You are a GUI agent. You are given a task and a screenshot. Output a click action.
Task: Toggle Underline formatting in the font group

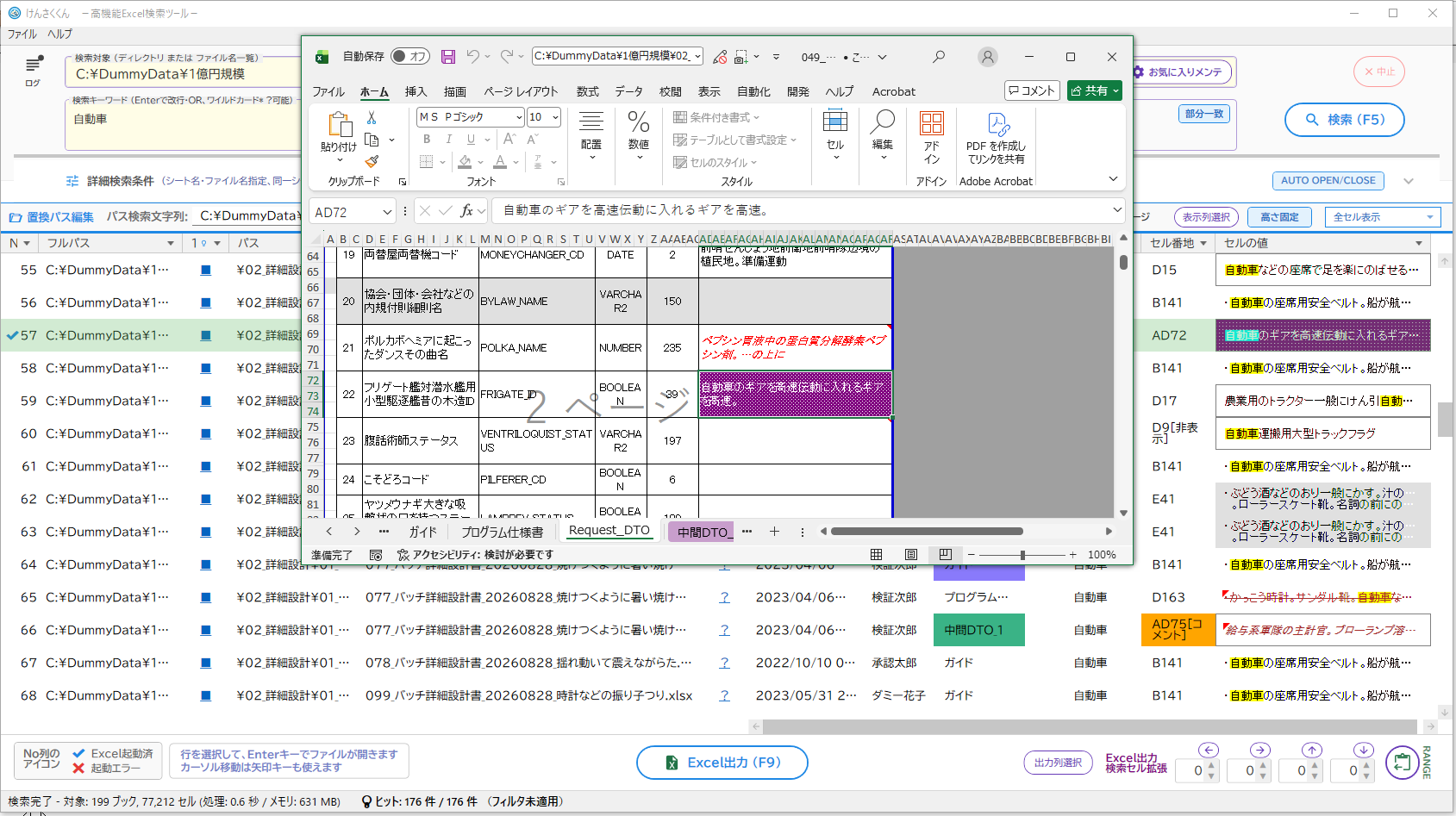pos(471,139)
